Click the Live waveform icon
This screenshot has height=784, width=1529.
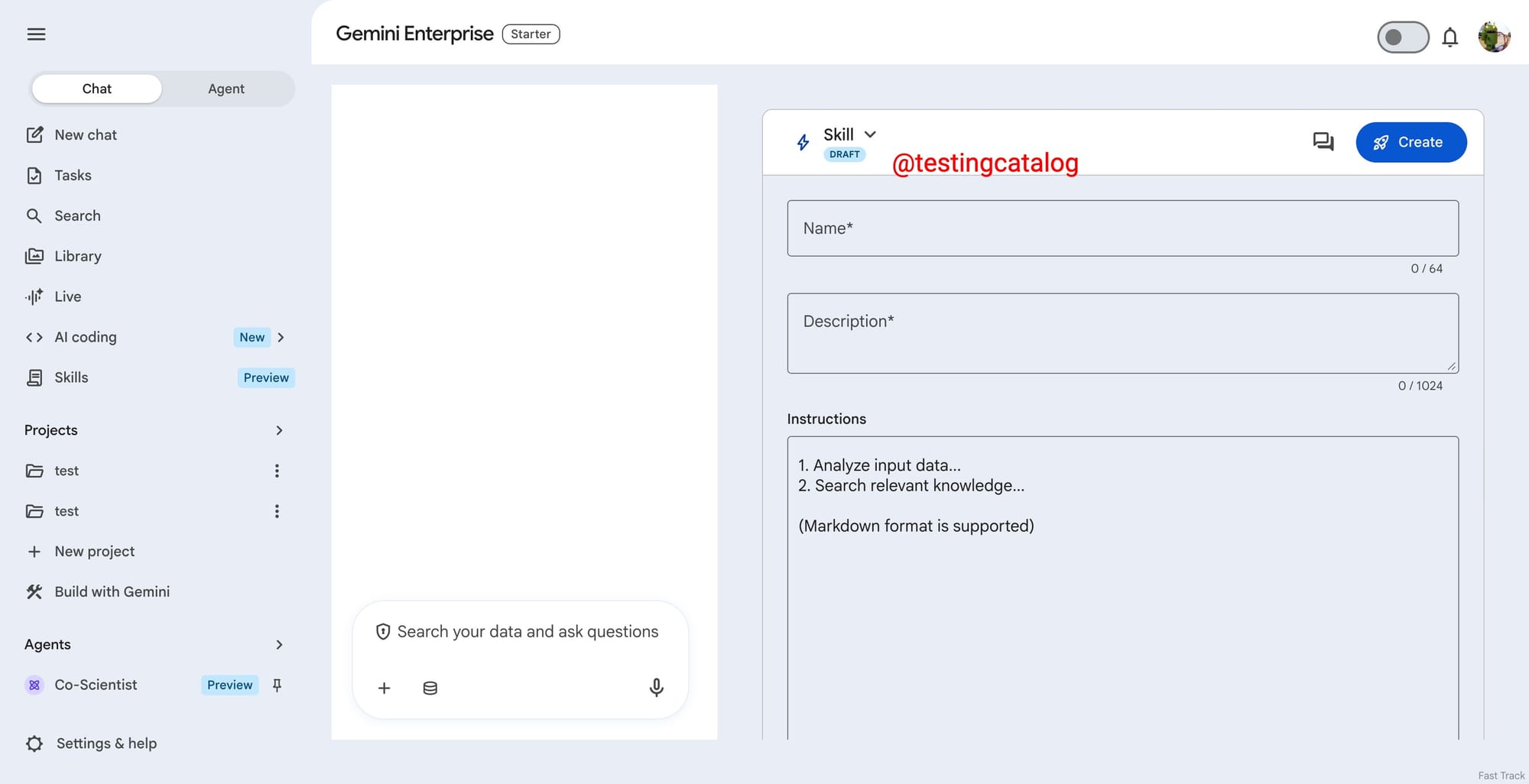pos(34,296)
